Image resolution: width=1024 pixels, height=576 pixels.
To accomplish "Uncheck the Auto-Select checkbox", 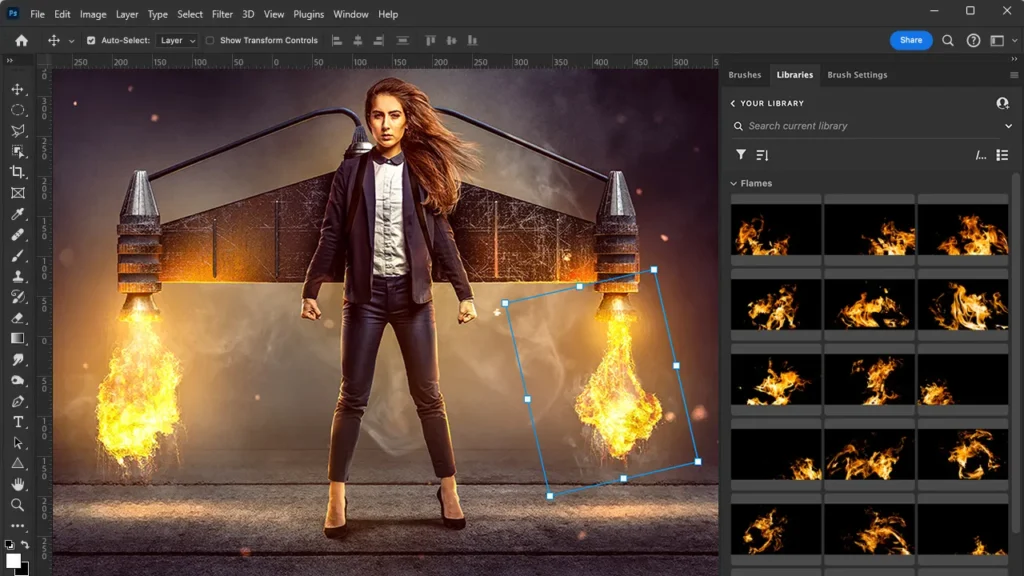I will [91, 41].
